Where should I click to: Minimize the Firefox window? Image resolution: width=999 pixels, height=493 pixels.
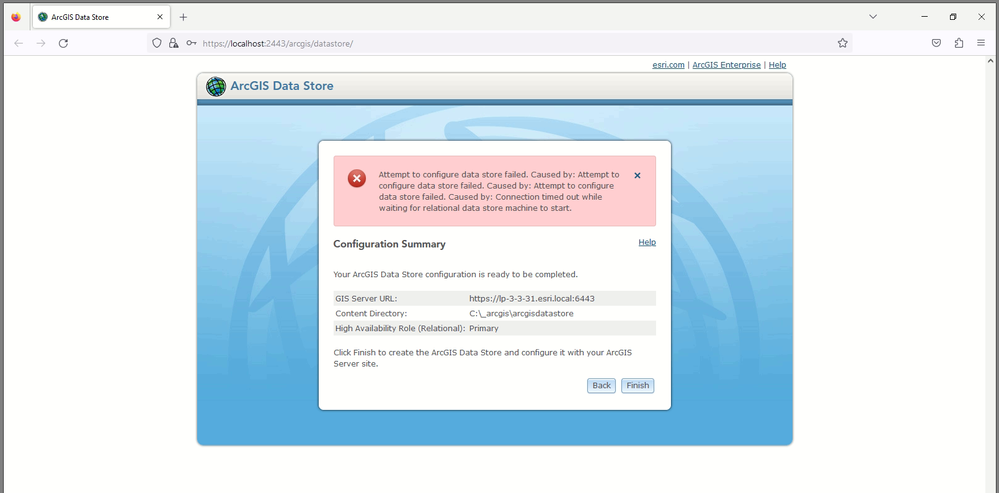coord(924,17)
